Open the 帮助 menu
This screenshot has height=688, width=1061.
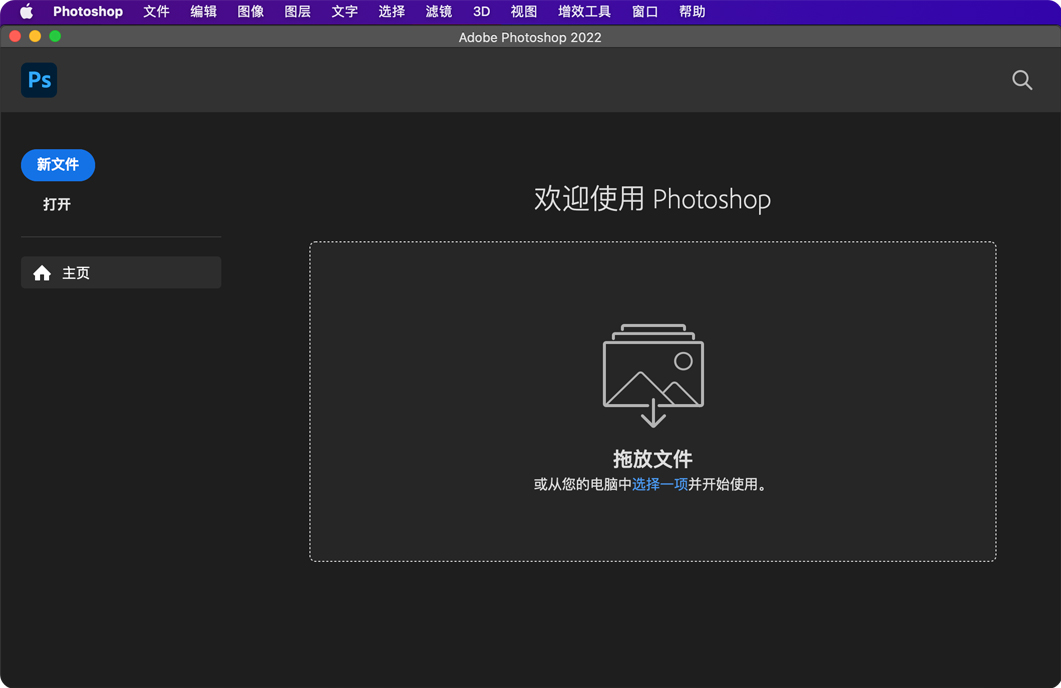[692, 11]
